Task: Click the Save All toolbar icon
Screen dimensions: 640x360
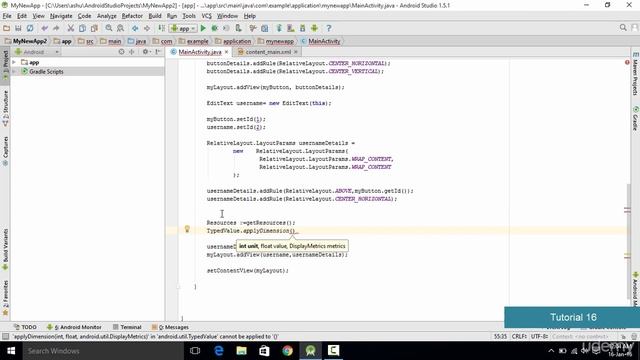Action: pos(18,28)
